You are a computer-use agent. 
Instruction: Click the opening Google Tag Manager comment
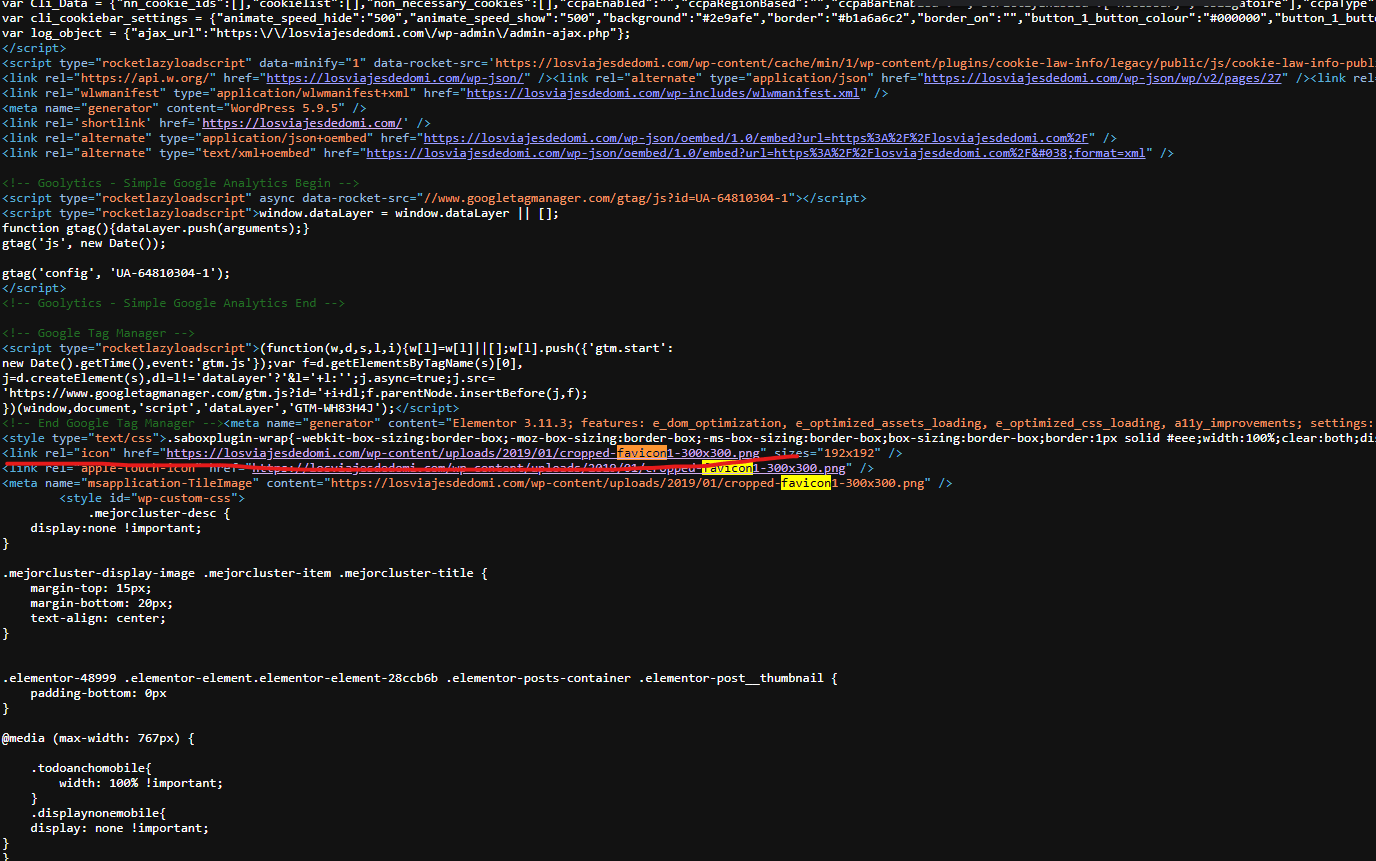pyautogui.click(x=98, y=333)
